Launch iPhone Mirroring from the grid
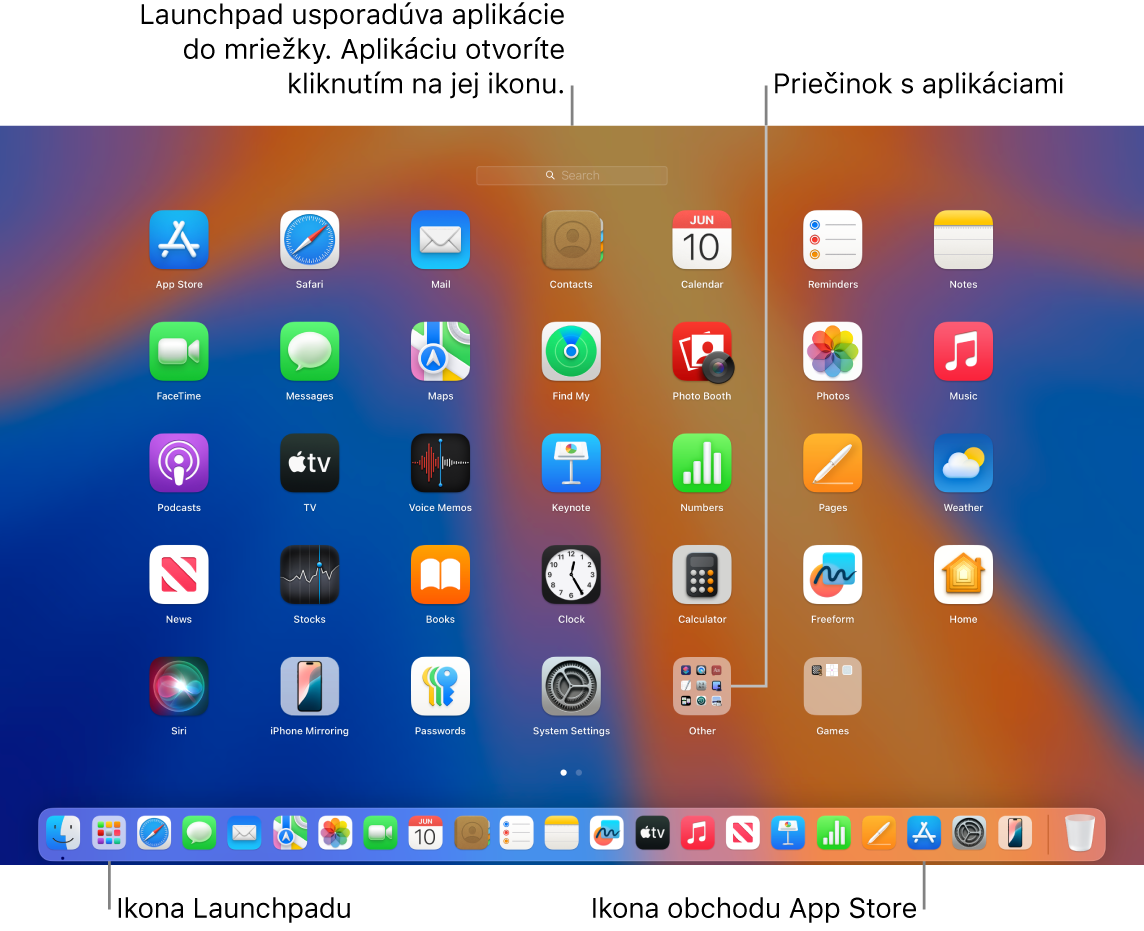This screenshot has height=931, width=1144. 309,687
